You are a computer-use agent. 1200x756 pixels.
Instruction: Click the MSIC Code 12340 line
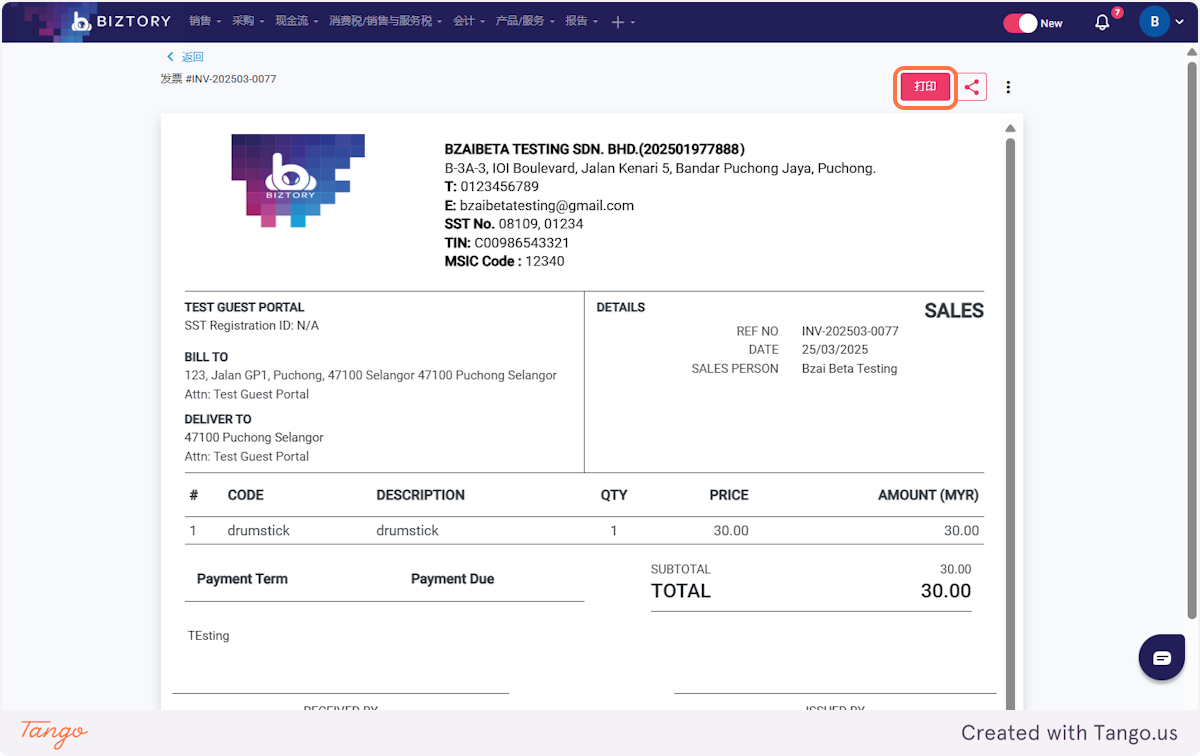[504, 261]
